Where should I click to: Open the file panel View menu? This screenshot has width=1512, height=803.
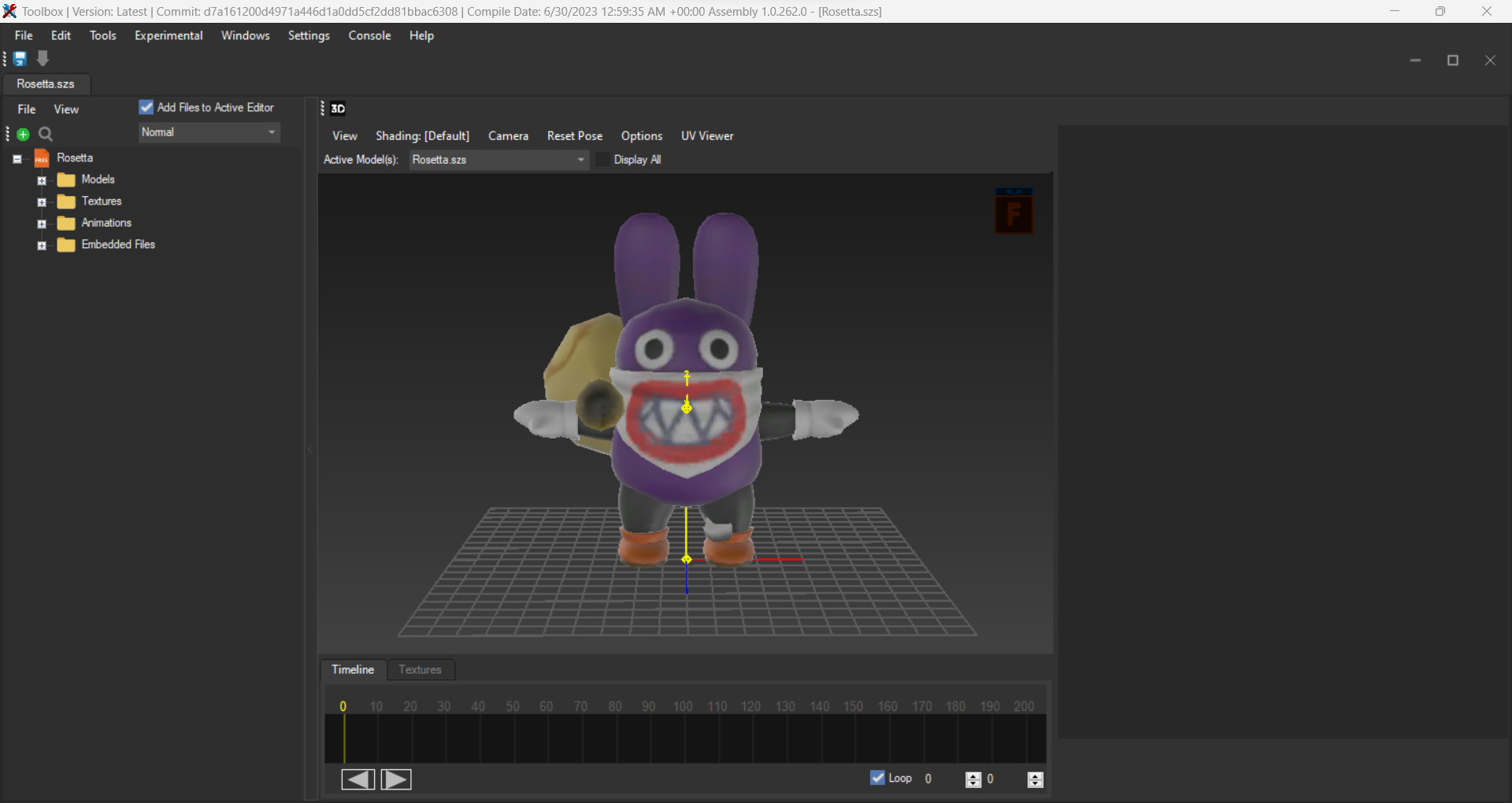click(66, 109)
